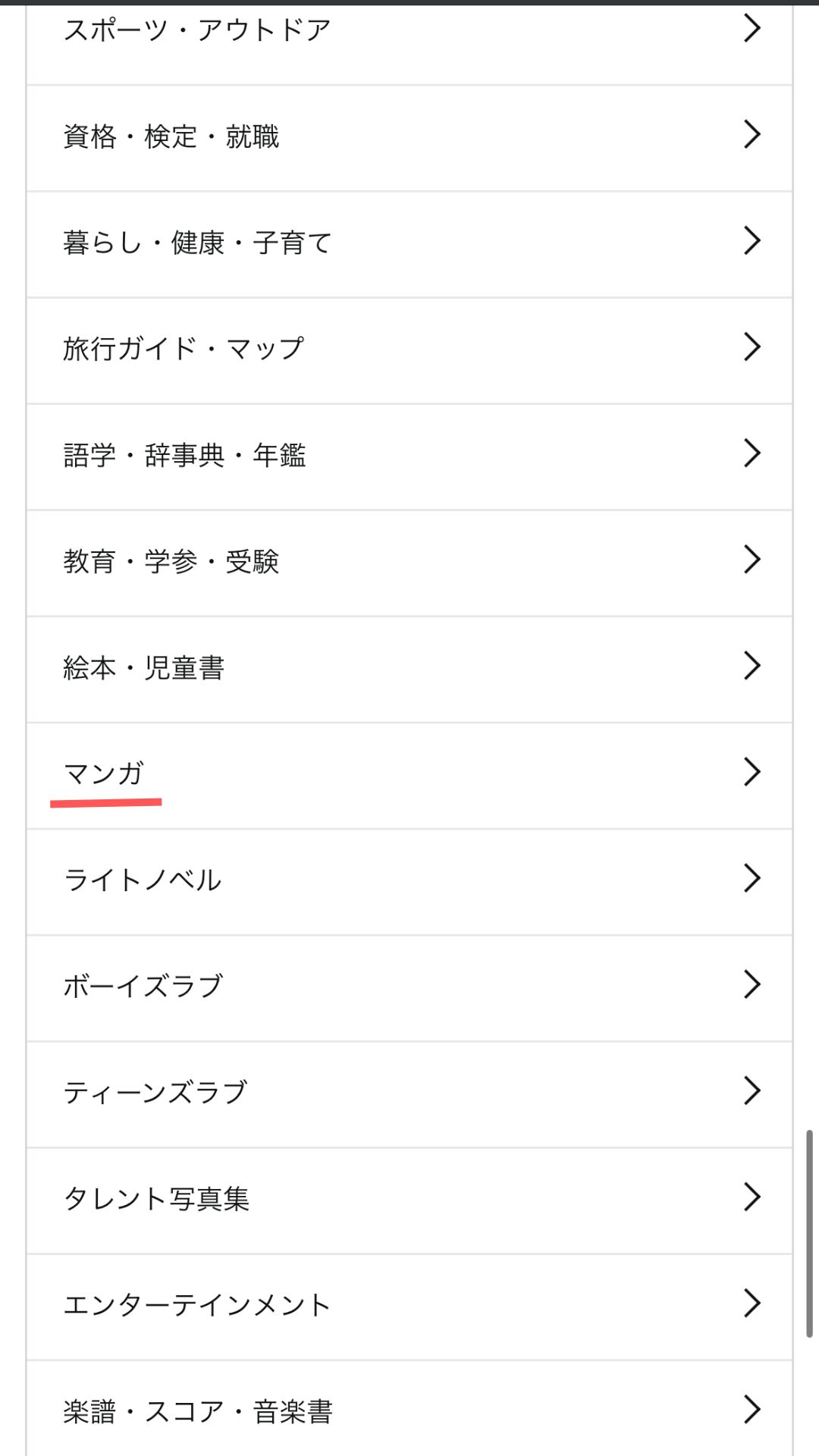Click arrow icon for ボーイズラブ row

(x=752, y=984)
